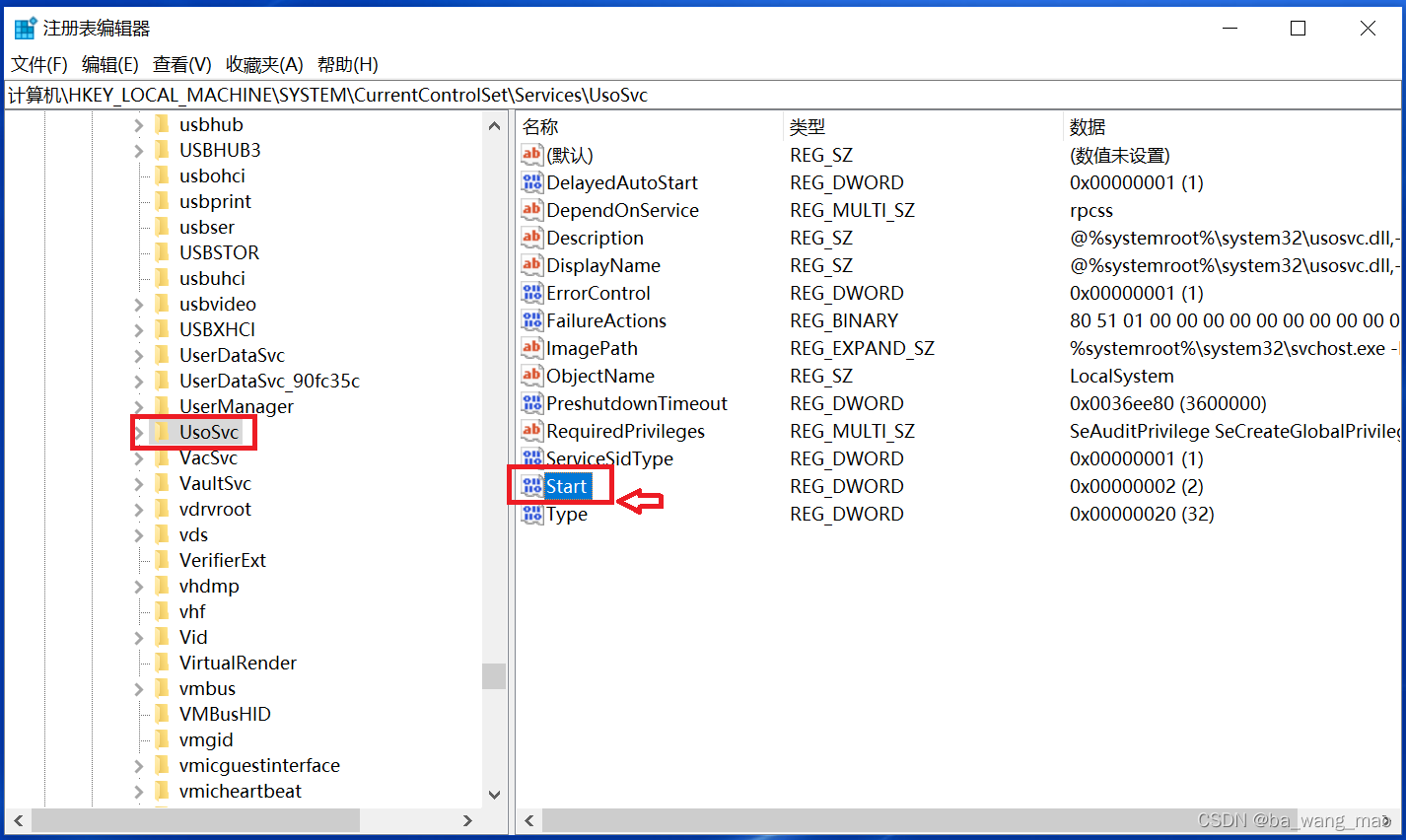Click the tree pane scroll-down arrow
The image size is (1406, 840).
click(495, 795)
